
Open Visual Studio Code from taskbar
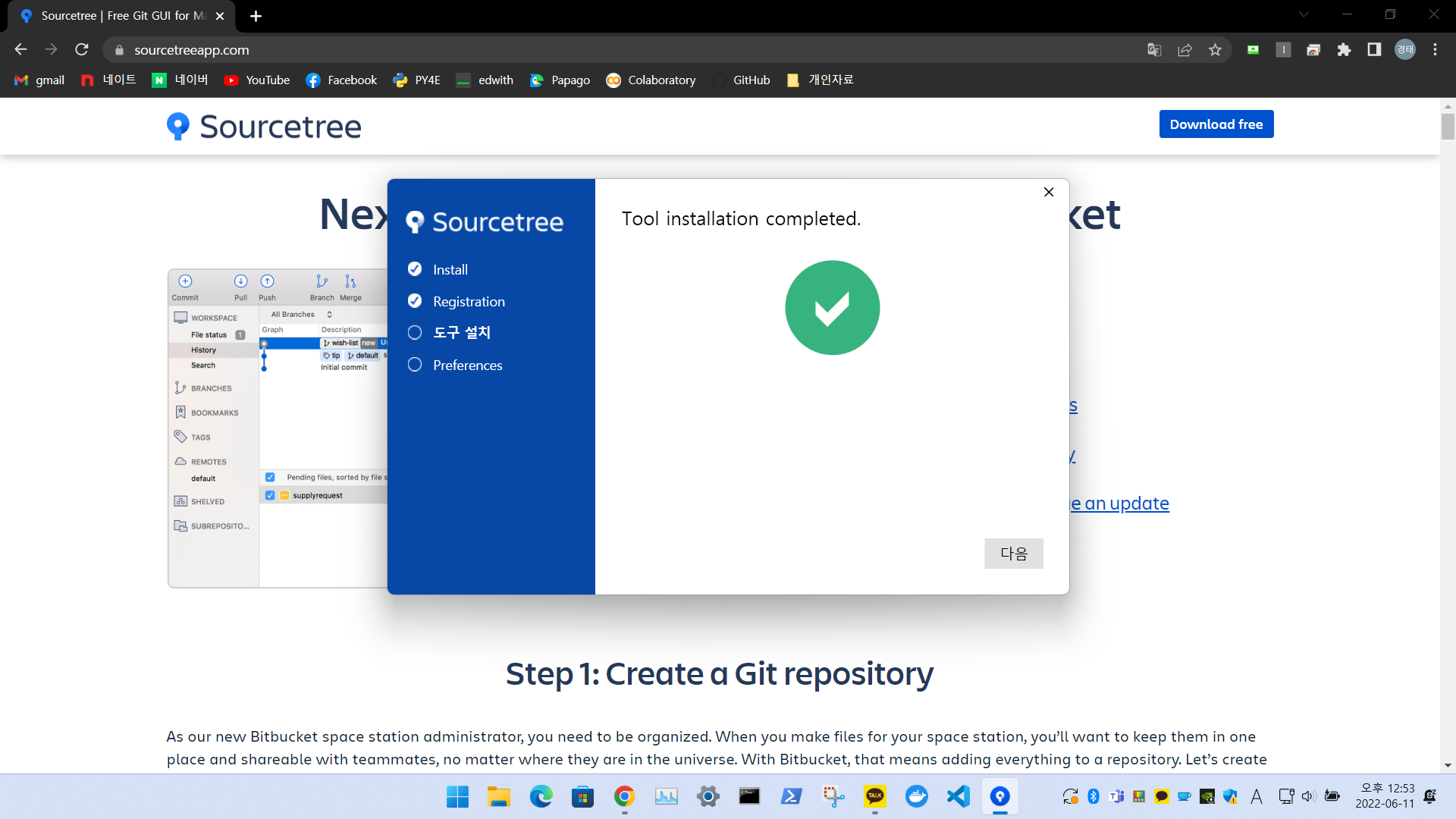(x=959, y=796)
